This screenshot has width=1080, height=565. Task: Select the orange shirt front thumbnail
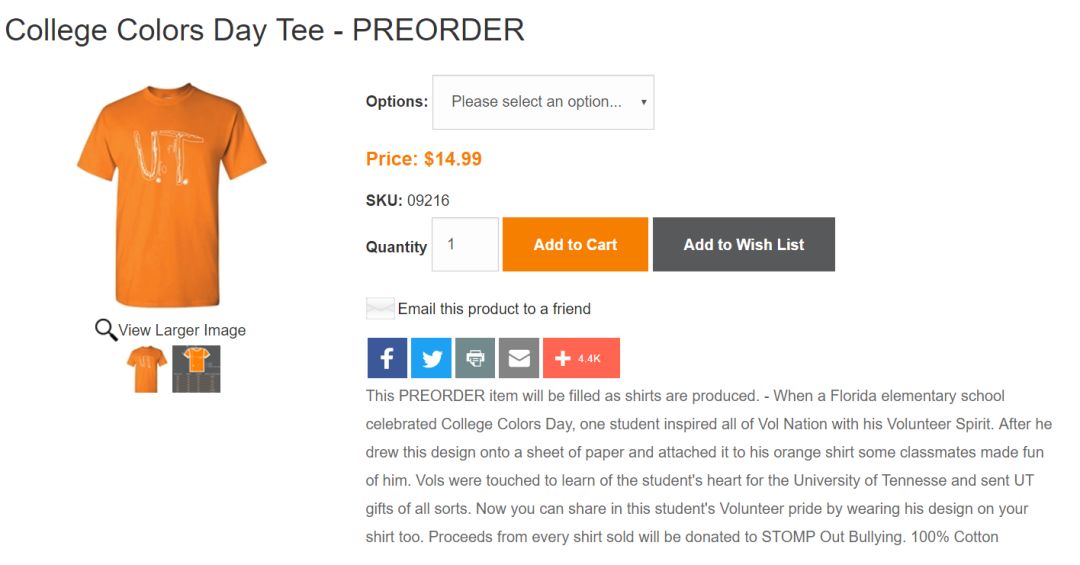pos(147,369)
